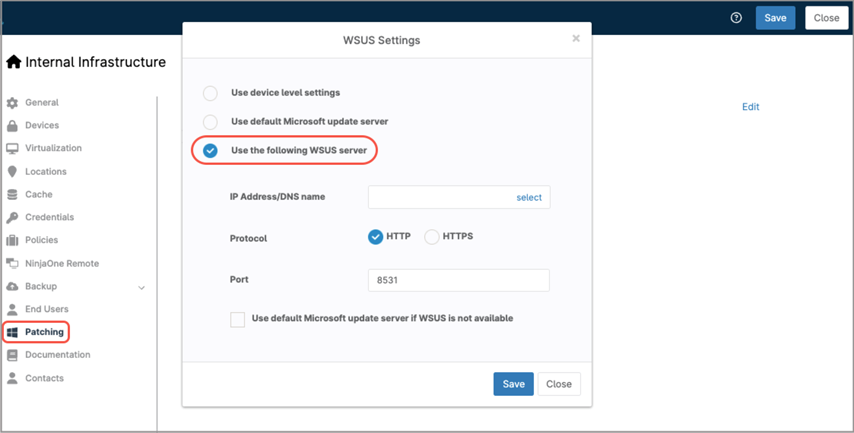This screenshot has width=854, height=433.
Task: Click the General gear icon
Action: 12,102
